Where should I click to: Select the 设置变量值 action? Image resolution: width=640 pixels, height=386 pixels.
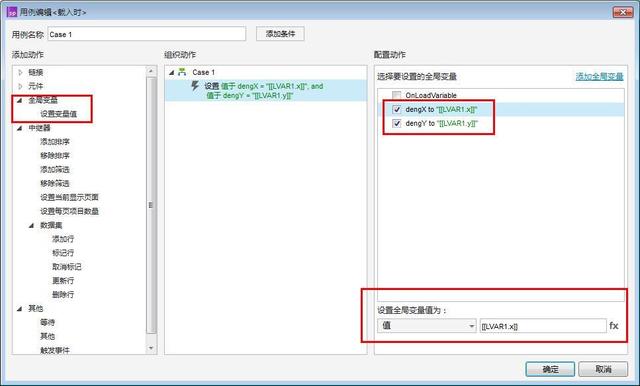58,114
